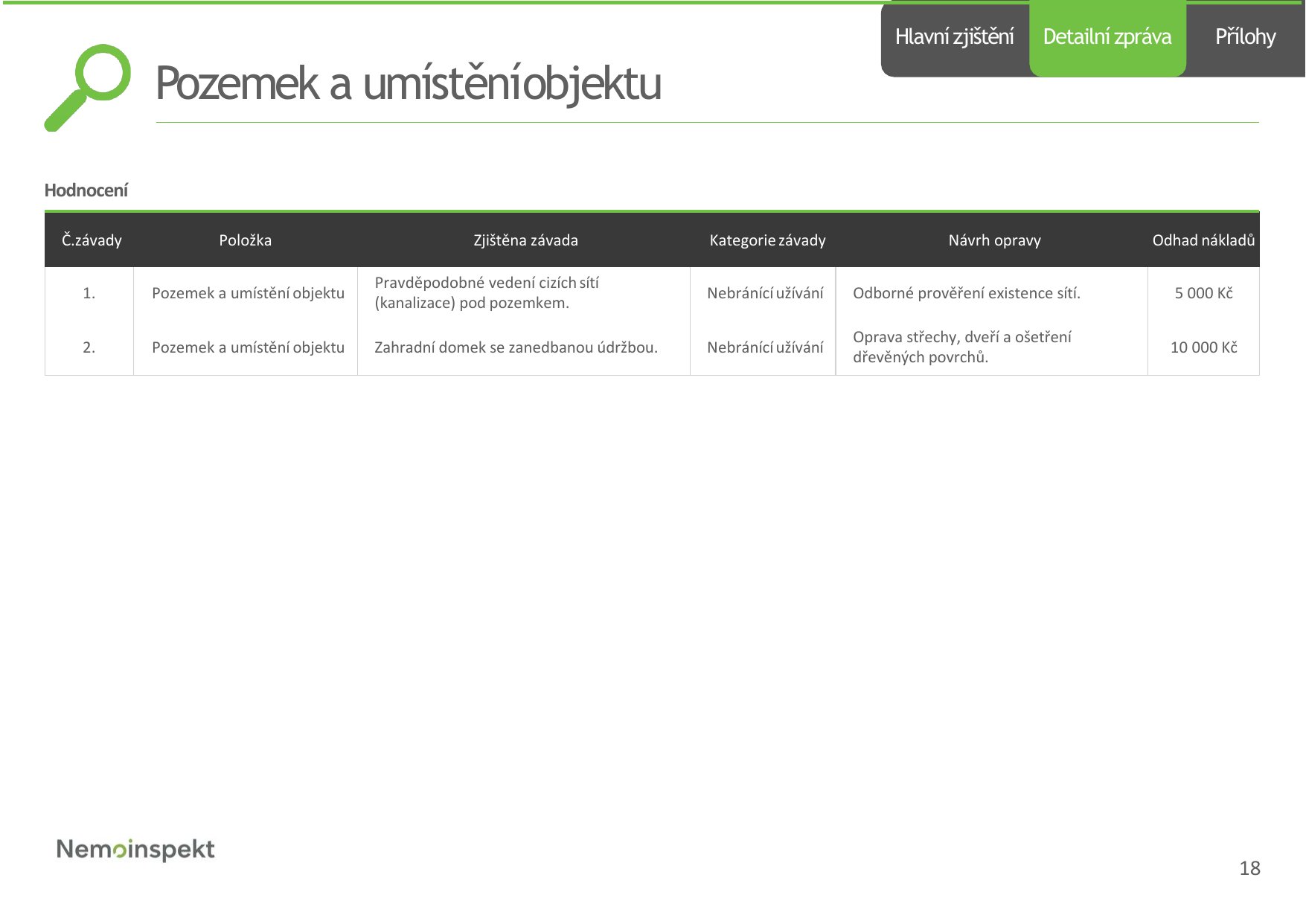
Task: Click the Návrh opravy column header
Action: click(x=994, y=240)
